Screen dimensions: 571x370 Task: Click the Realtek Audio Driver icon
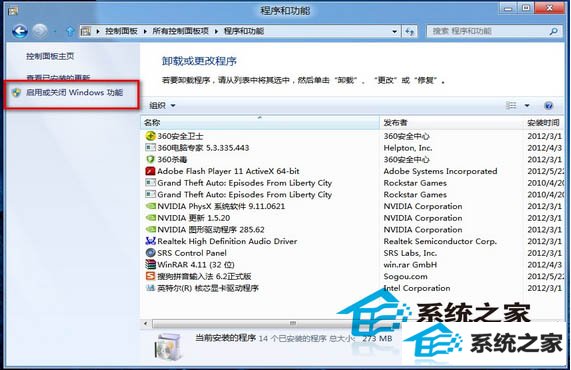(150, 241)
